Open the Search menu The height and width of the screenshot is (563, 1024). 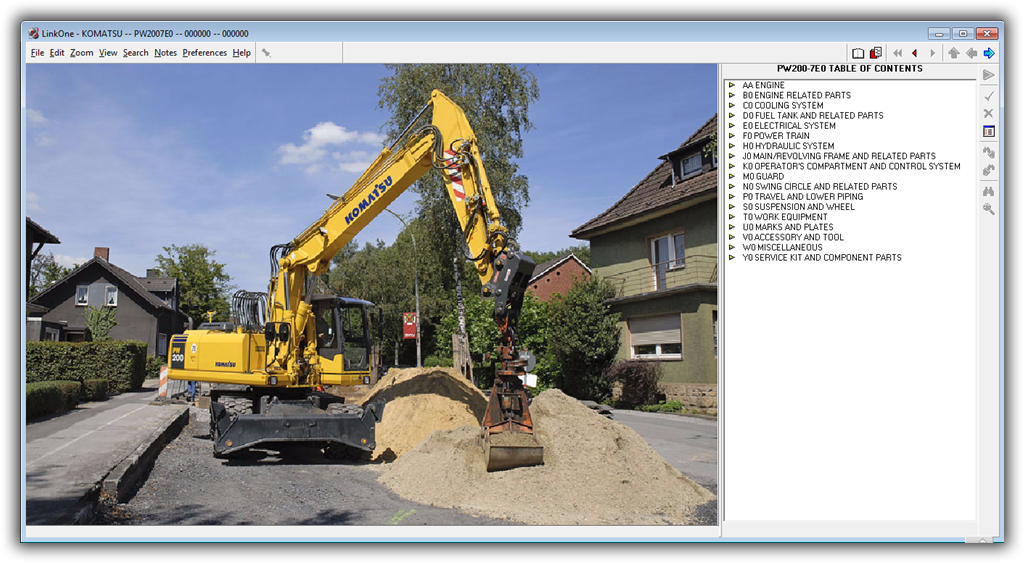click(x=135, y=53)
